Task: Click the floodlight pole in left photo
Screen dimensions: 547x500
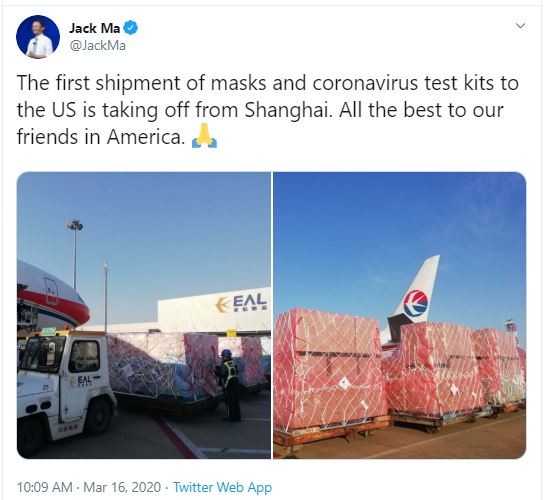Action: [75, 254]
